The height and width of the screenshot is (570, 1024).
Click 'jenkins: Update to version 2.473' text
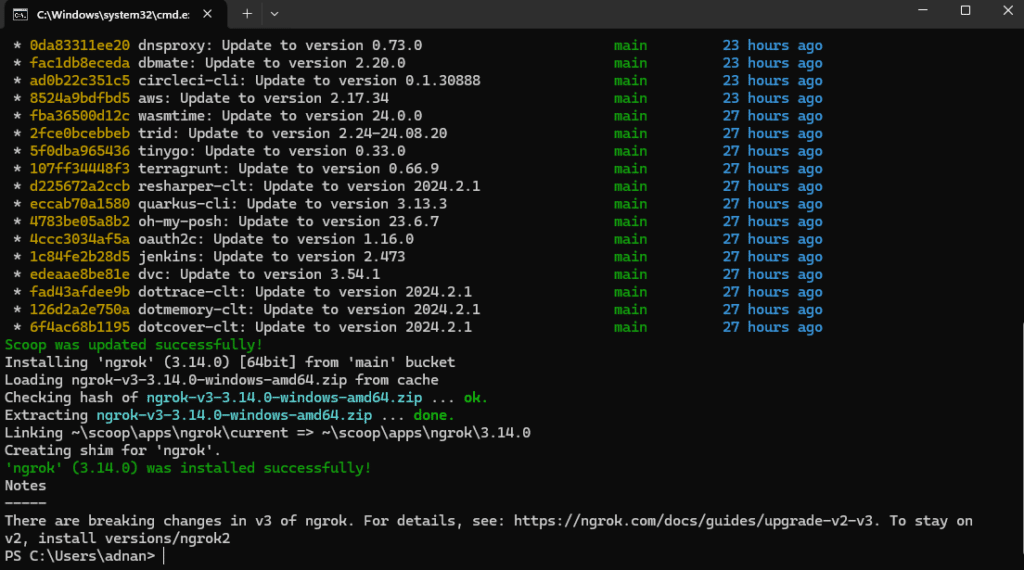(272, 257)
